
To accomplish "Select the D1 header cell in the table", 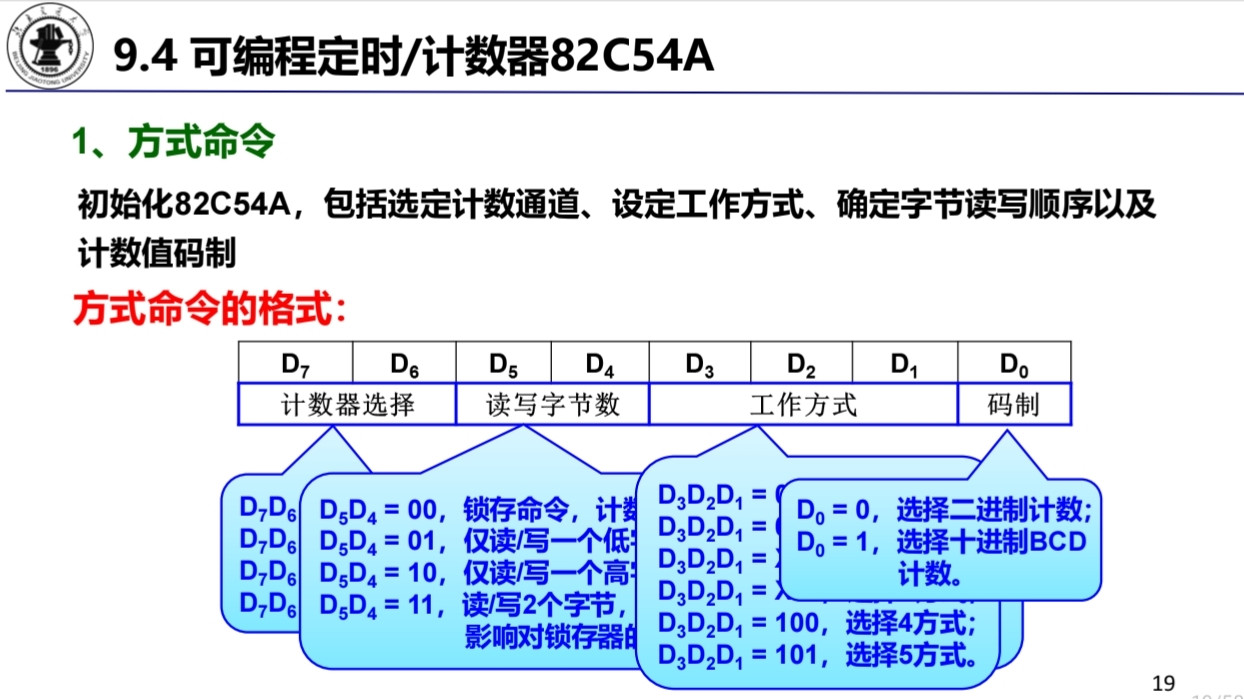I will pos(904,362).
